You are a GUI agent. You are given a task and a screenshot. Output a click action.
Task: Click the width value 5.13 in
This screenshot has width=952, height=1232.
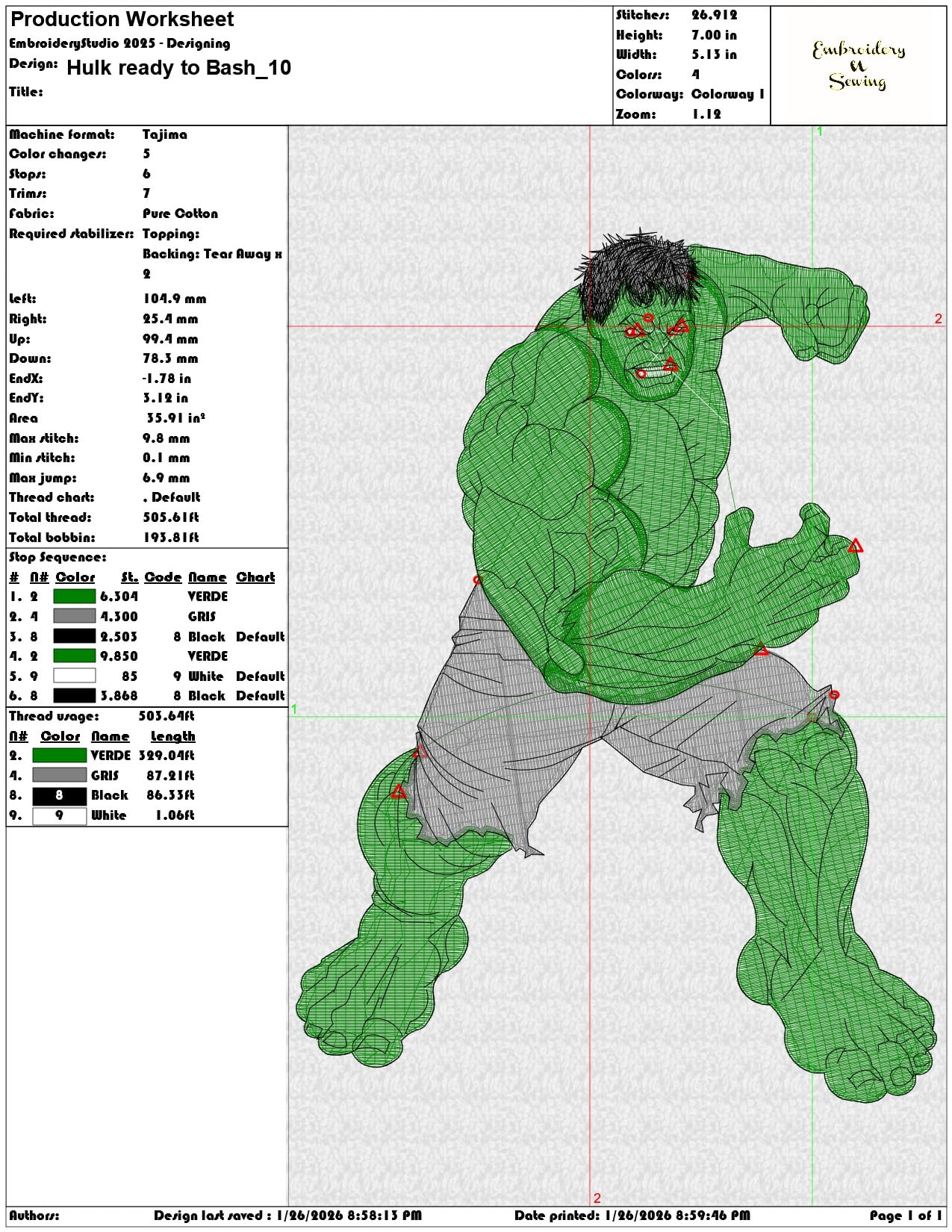tap(715, 55)
